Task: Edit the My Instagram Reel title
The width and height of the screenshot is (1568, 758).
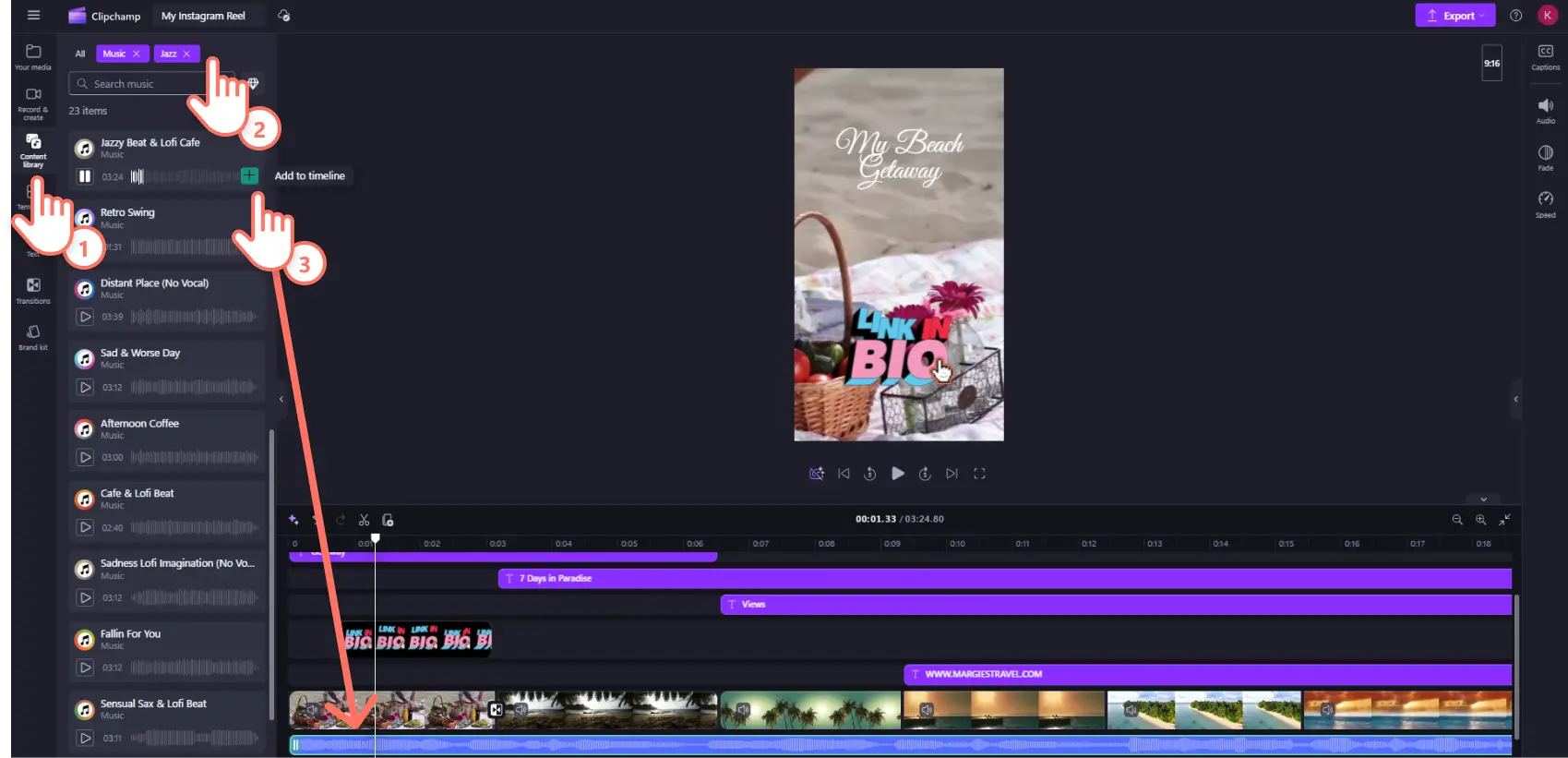Action: 203,16
